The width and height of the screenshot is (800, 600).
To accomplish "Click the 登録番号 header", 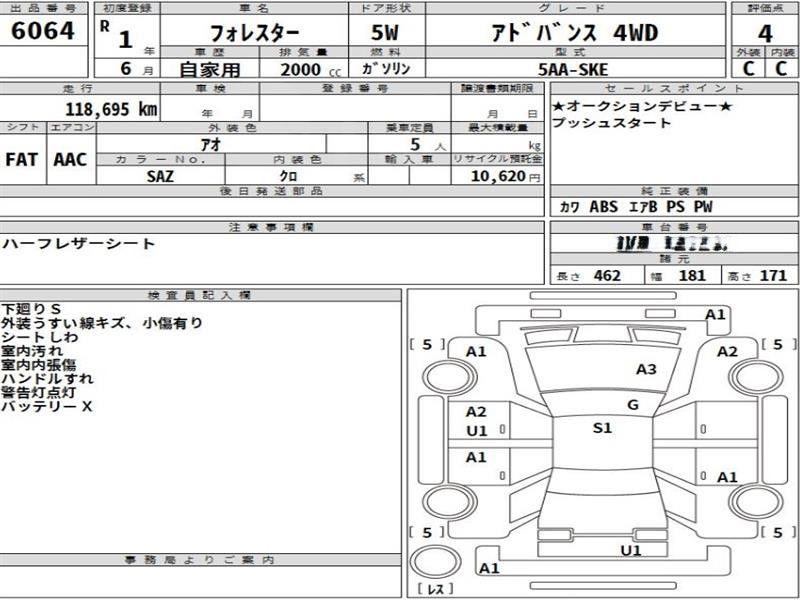I will (355, 88).
